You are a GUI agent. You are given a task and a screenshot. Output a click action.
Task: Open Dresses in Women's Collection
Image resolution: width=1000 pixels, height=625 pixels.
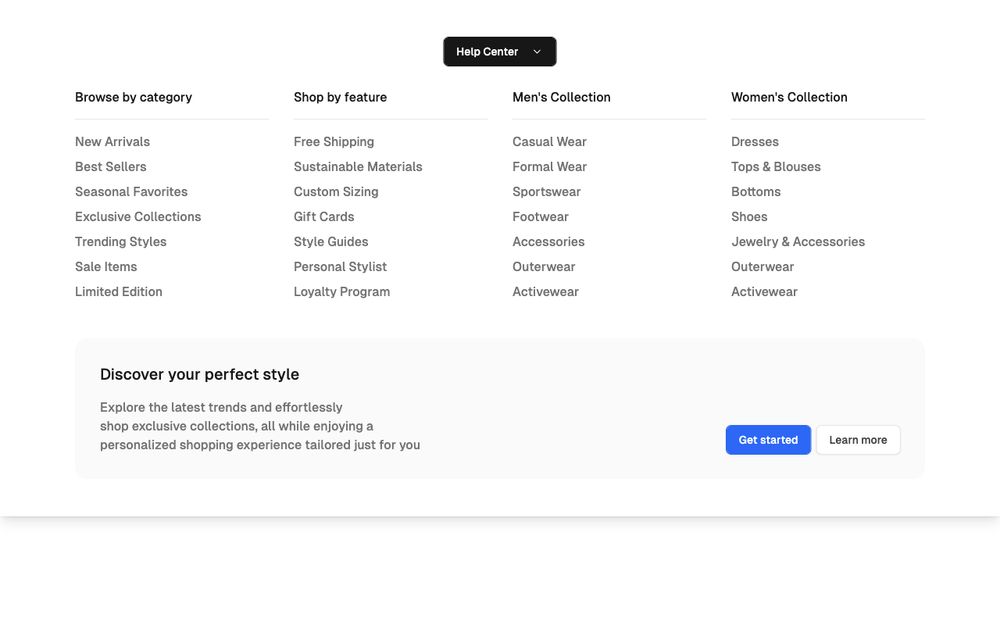point(754,142)
